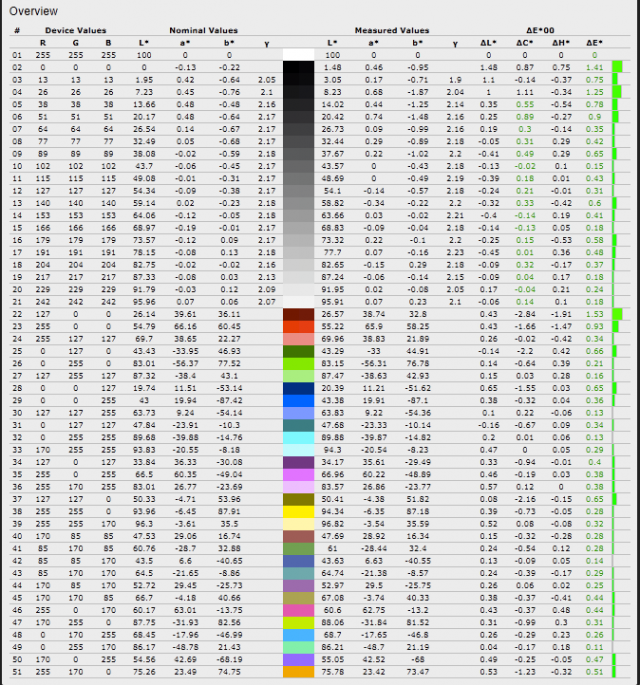
Task: Click the dark red patch in row 22
Action: (298, 314)
